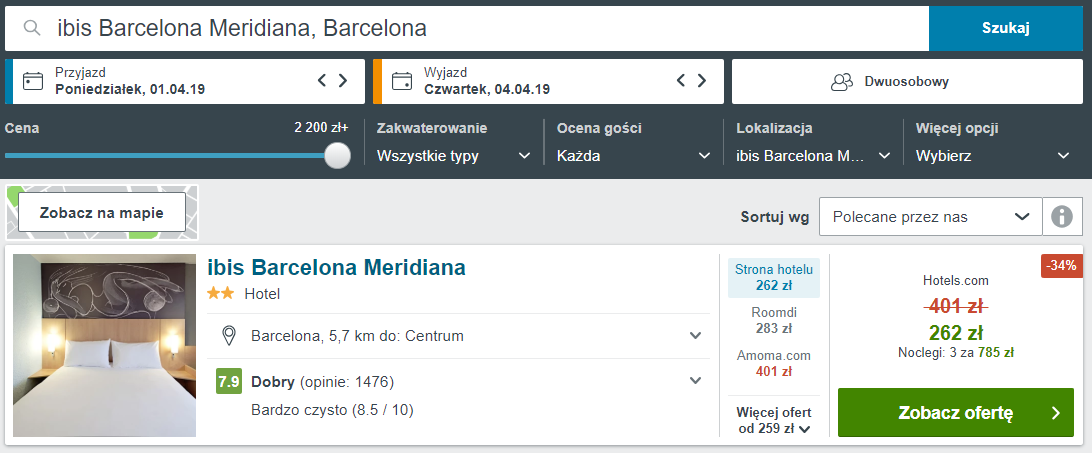1092x453 pixels.
Task: Open the Więcej opcji dropdown
Action: [x=992, y=156]
